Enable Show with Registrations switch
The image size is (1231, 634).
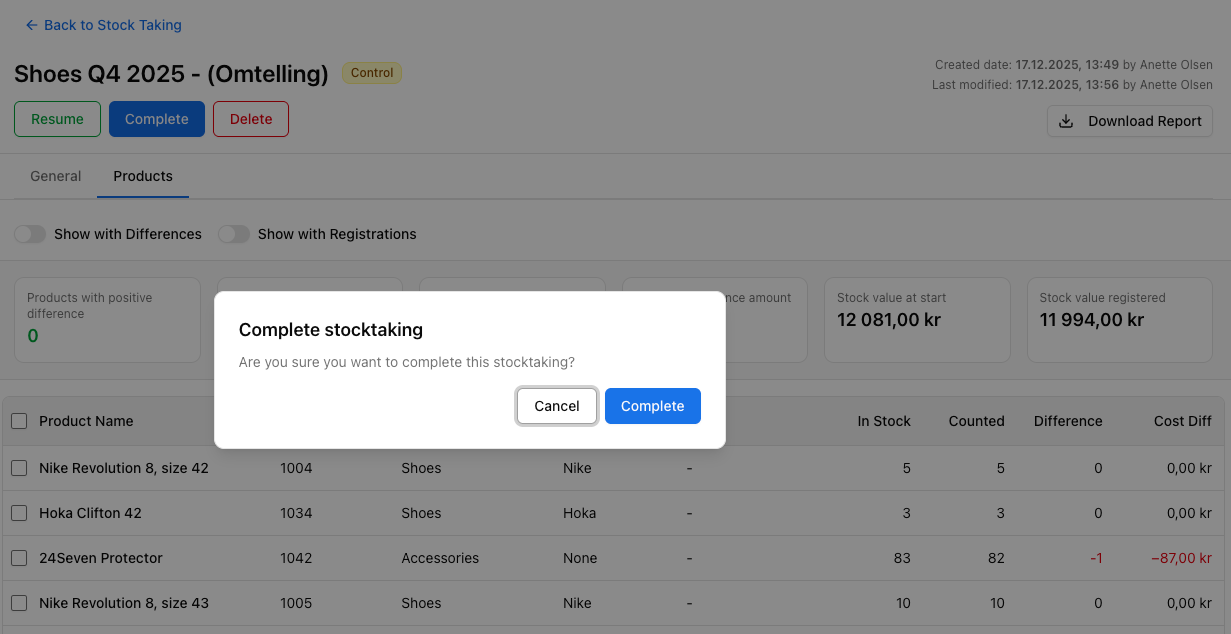234,234
